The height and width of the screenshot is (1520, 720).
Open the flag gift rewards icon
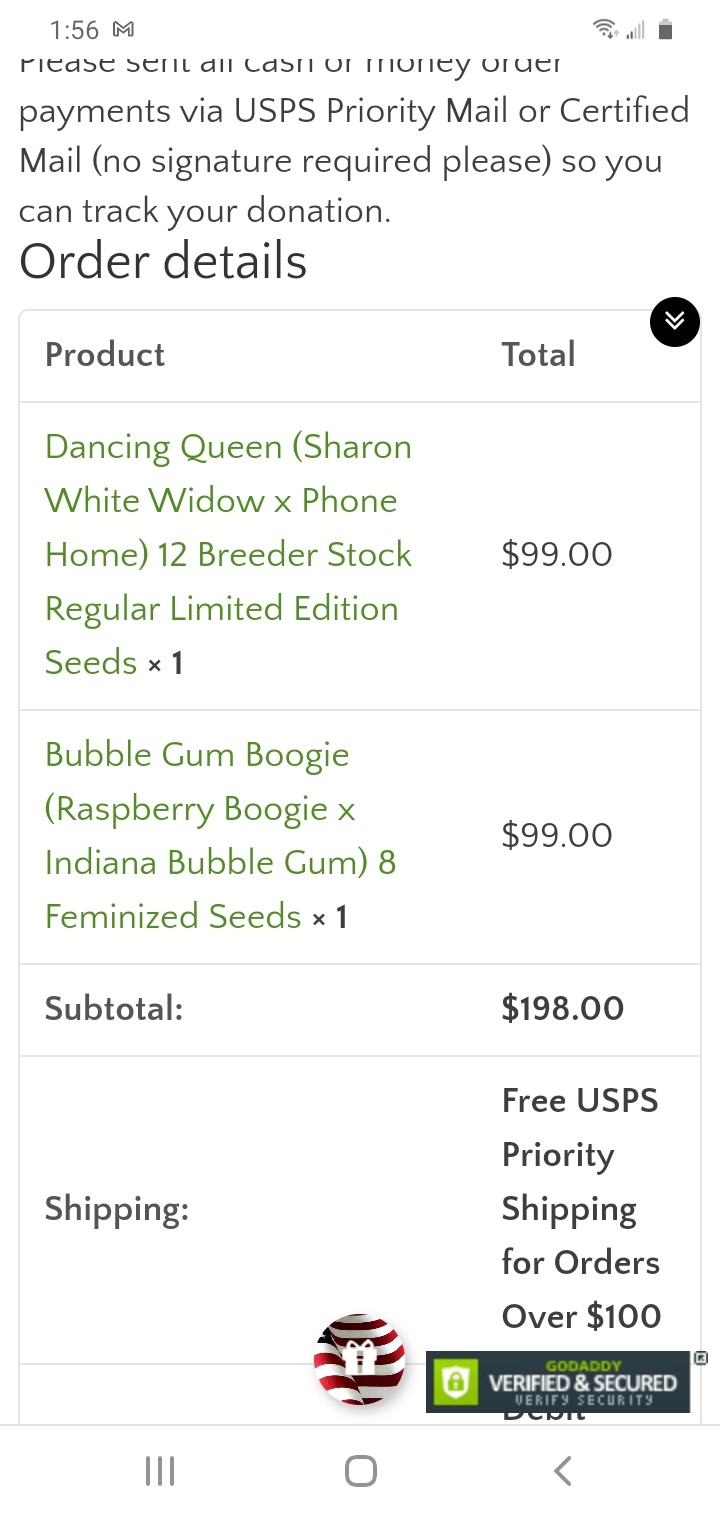(359, 1359)
